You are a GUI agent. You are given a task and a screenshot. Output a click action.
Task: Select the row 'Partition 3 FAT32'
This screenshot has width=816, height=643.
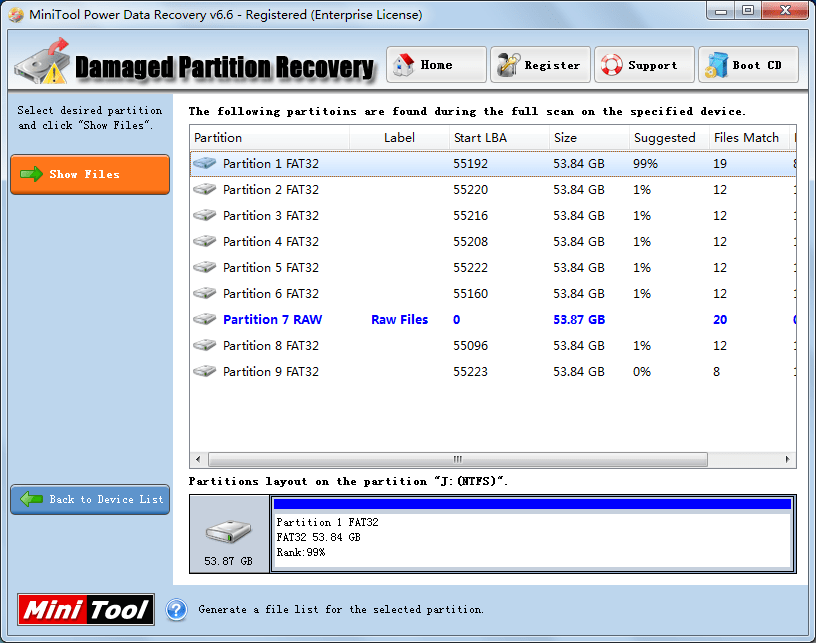click(493, 215)
